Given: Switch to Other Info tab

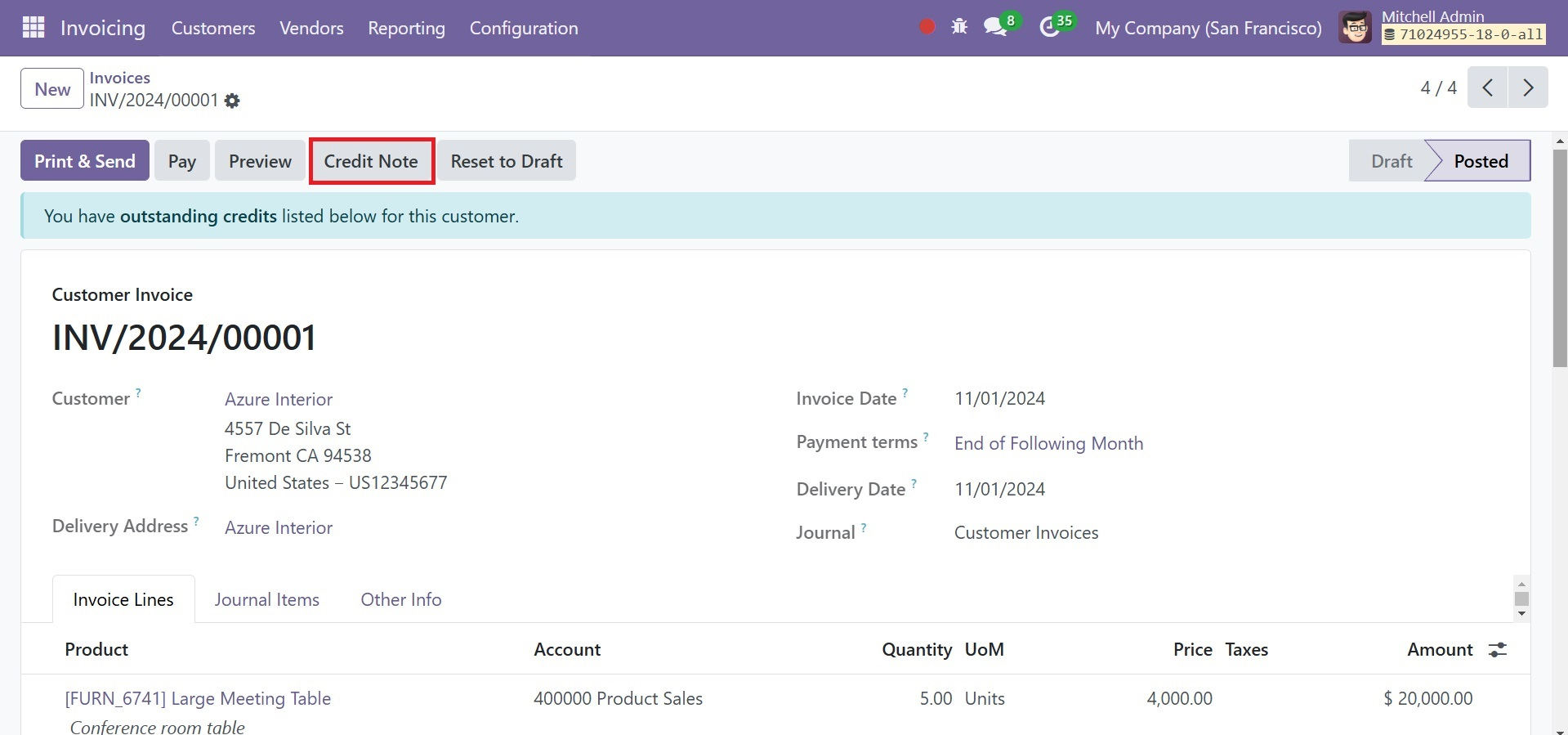Looking at the screenshot, I should click(401, 599).
